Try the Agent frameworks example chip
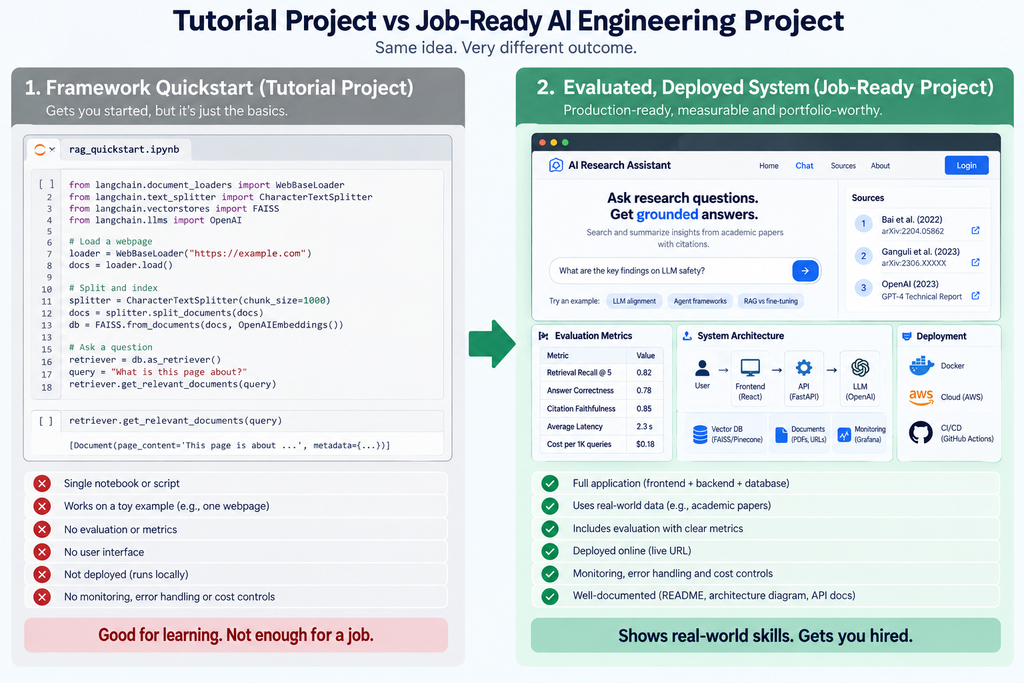 [700, 301]
